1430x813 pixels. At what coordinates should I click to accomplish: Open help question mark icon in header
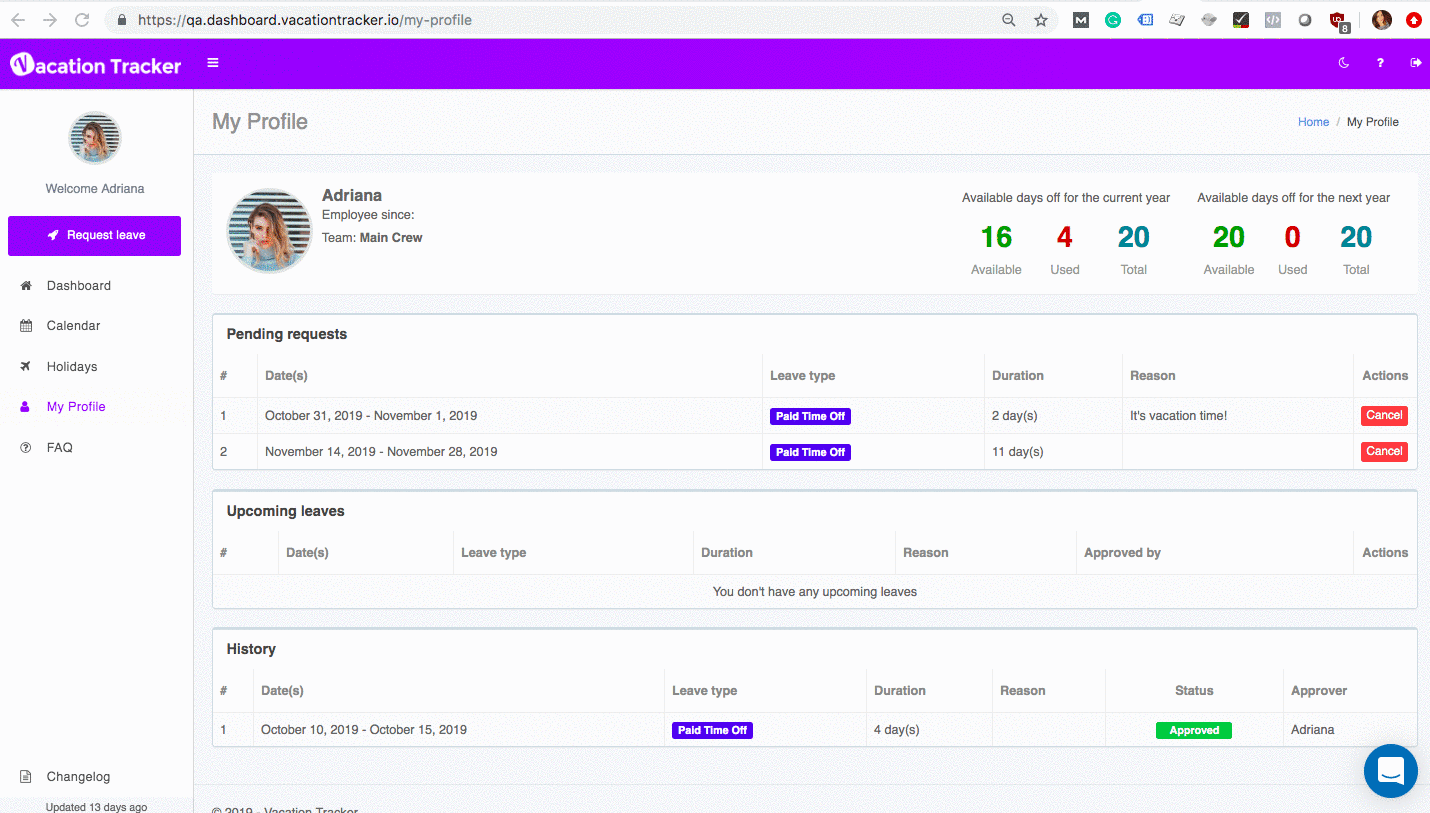pyautogui.click(x=1380, y=63)
